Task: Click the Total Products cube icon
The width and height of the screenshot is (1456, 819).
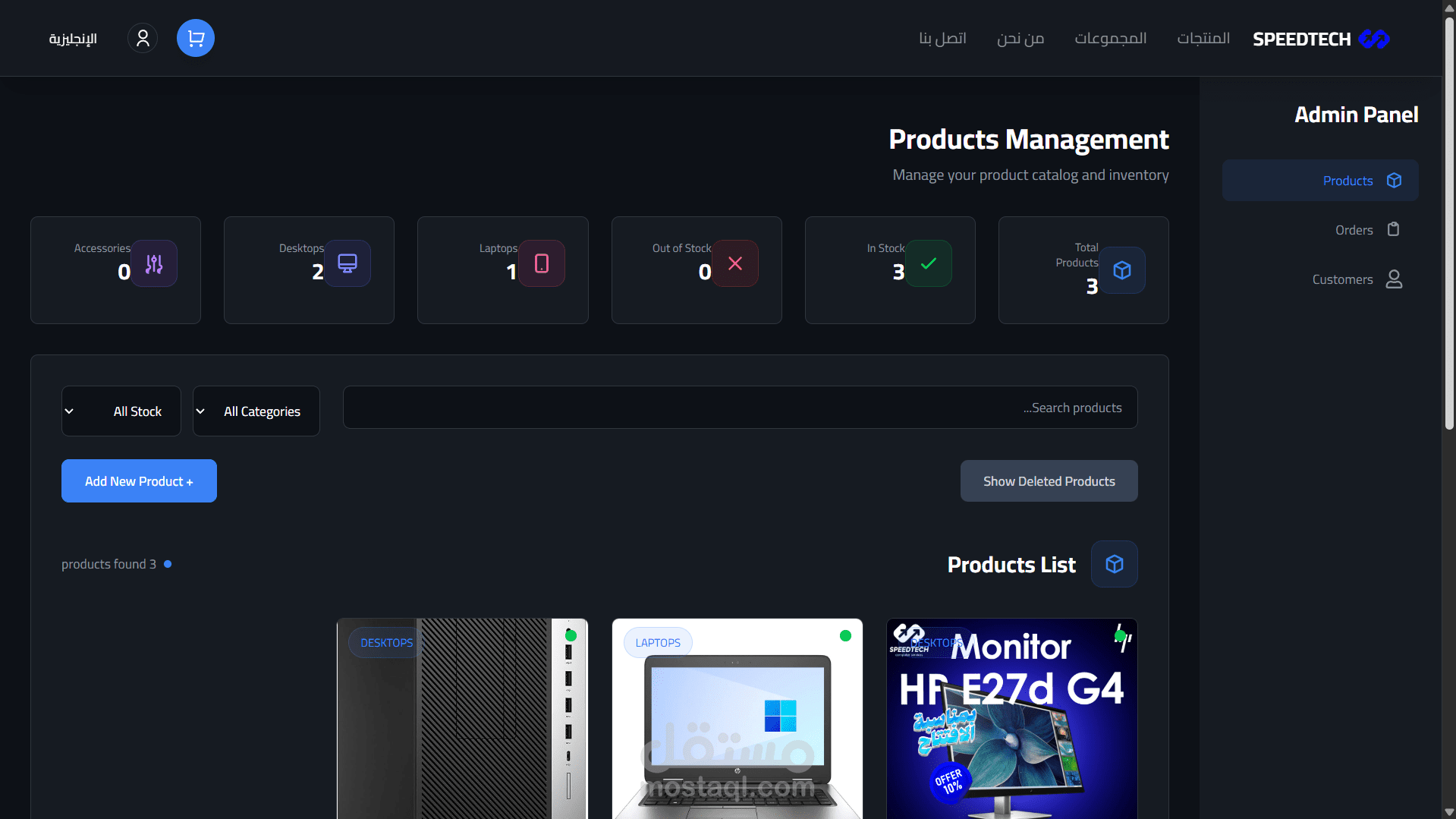Action: [1122, 270]
